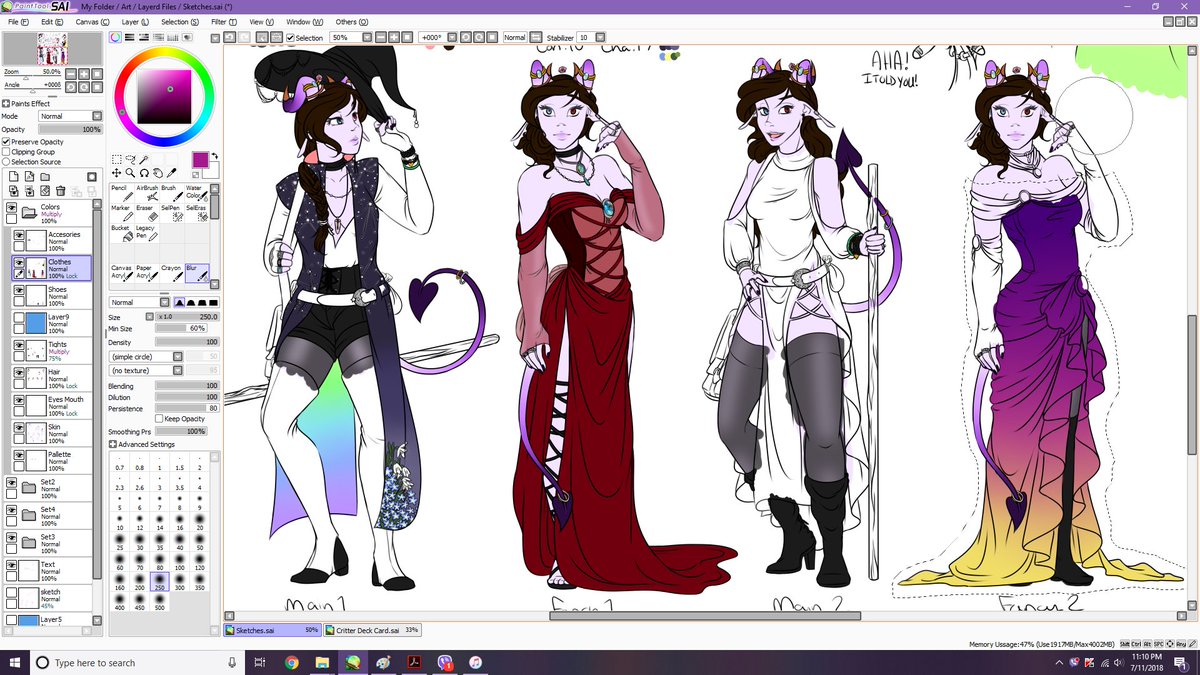Toggle Preserve Opacity checkbox
Screen dimensions: 1200x675
[x=6, y=142]
